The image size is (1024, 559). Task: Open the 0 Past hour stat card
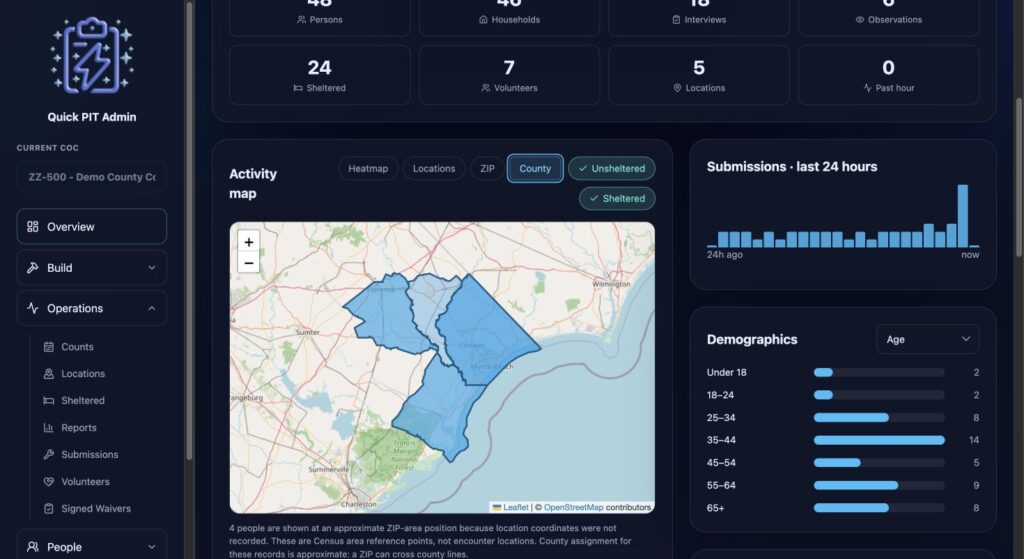[x=888, y=75]
